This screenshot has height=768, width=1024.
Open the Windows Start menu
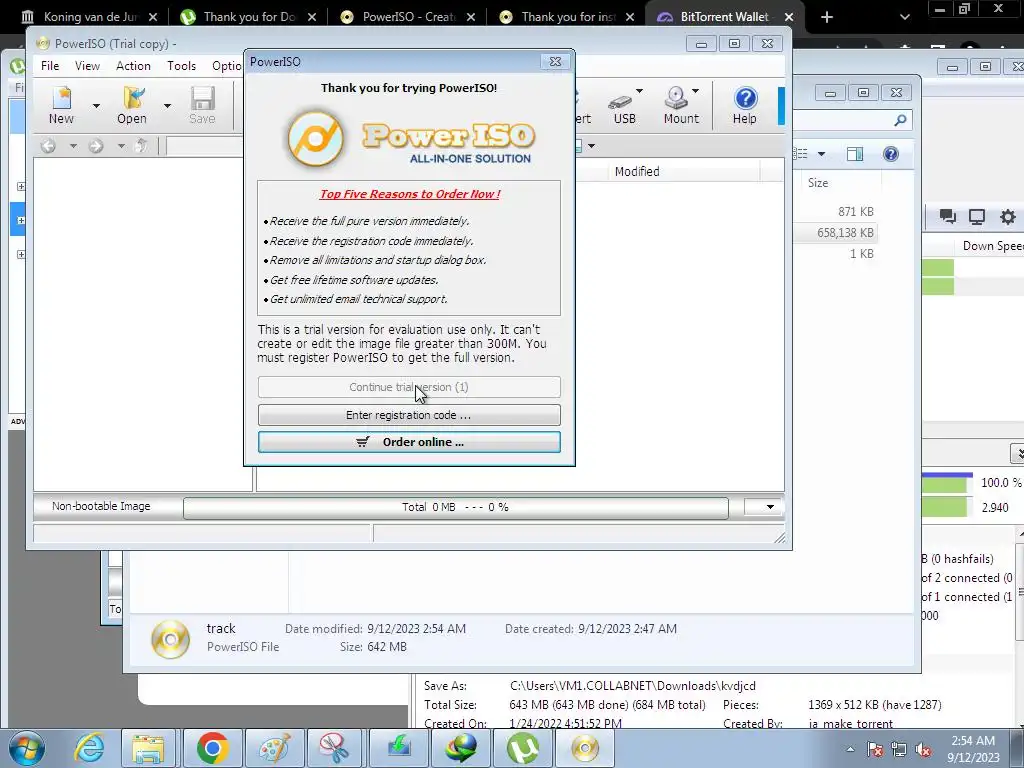pos(26,748)
